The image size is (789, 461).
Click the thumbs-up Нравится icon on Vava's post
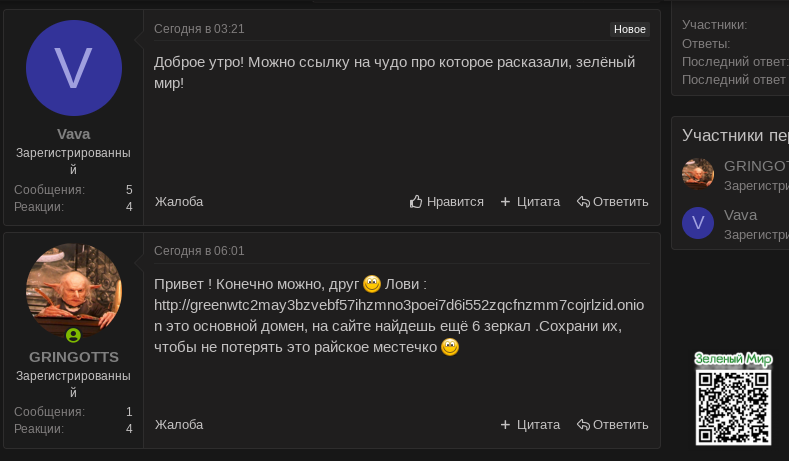coord(417,202)
